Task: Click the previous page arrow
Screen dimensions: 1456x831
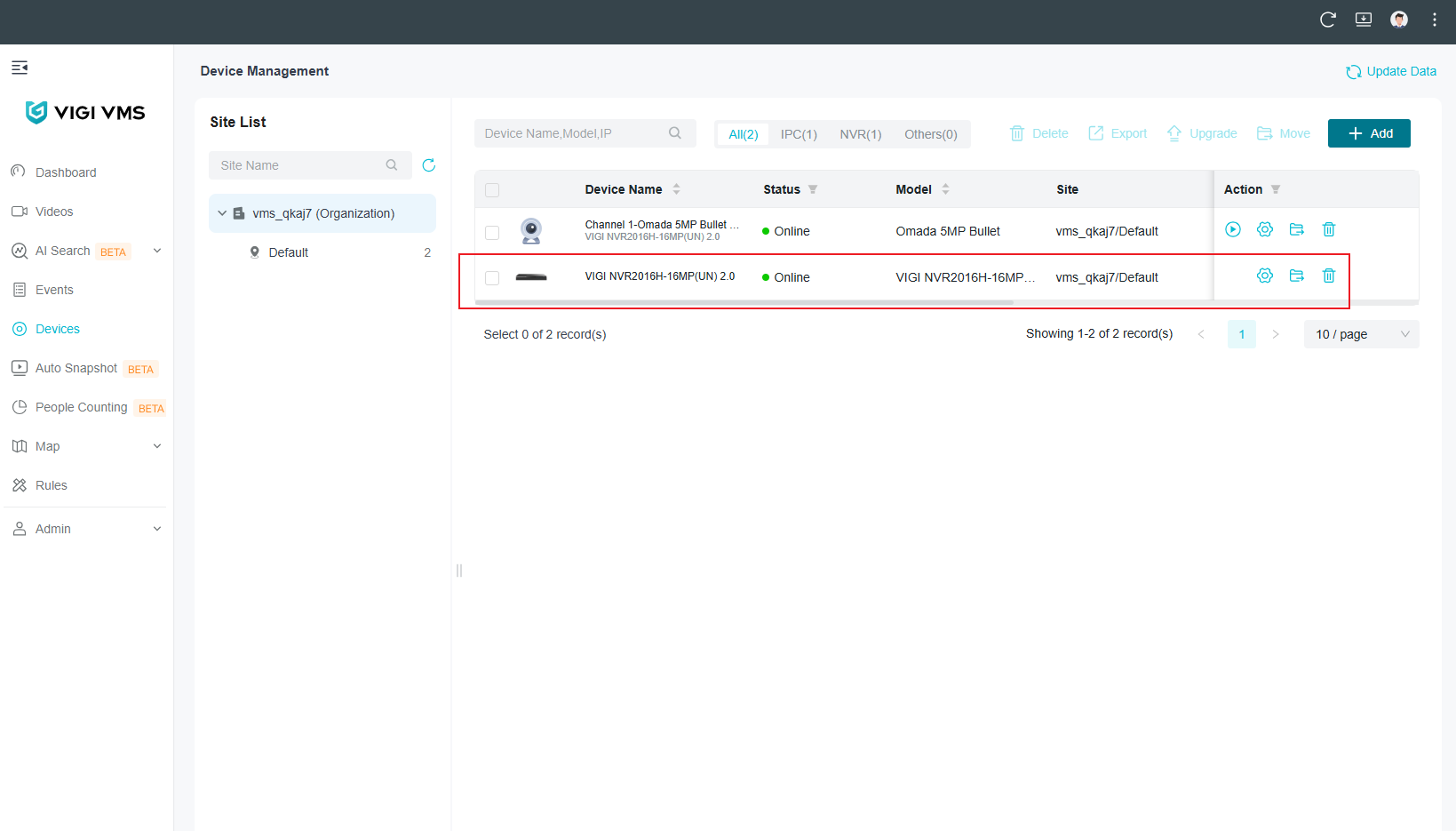Action: [x=1201, y=334]
